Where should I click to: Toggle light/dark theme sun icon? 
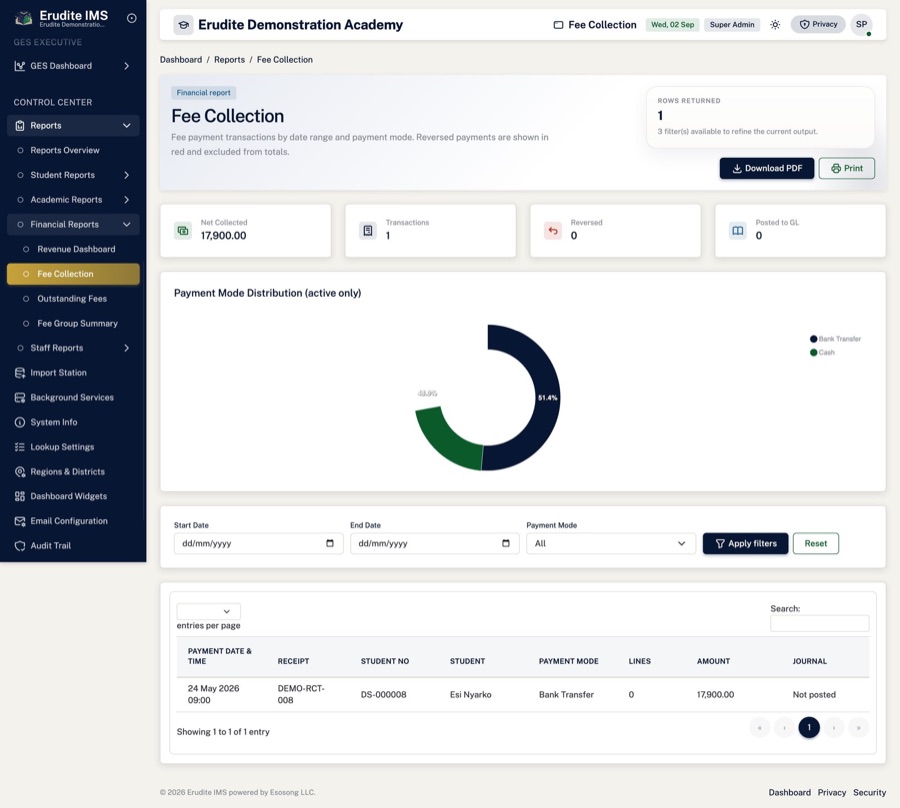click(775, 25)
